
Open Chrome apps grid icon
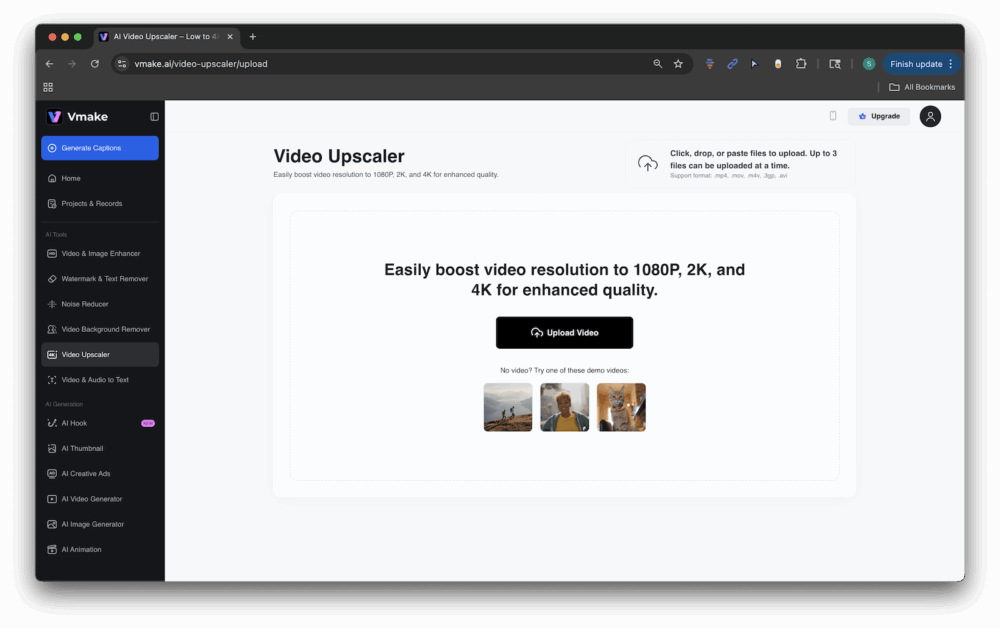[48, 87]
